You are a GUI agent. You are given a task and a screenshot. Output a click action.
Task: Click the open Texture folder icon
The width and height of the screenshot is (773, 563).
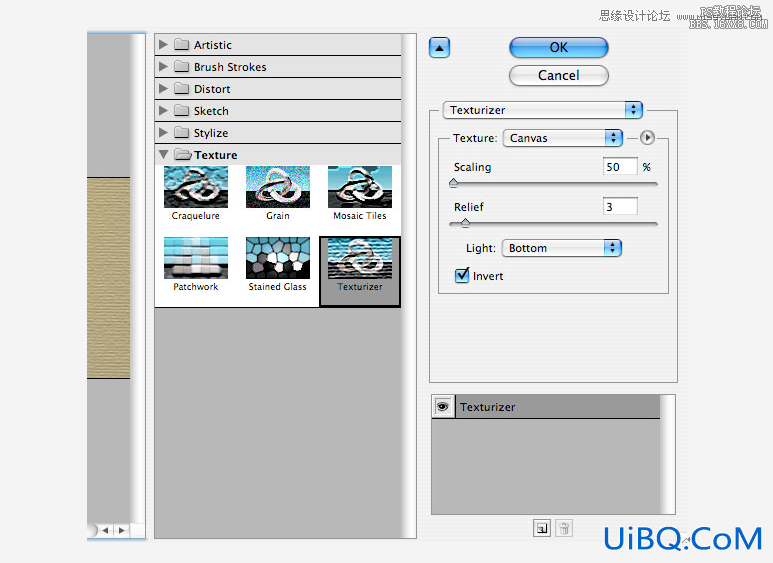pos(182,155)
